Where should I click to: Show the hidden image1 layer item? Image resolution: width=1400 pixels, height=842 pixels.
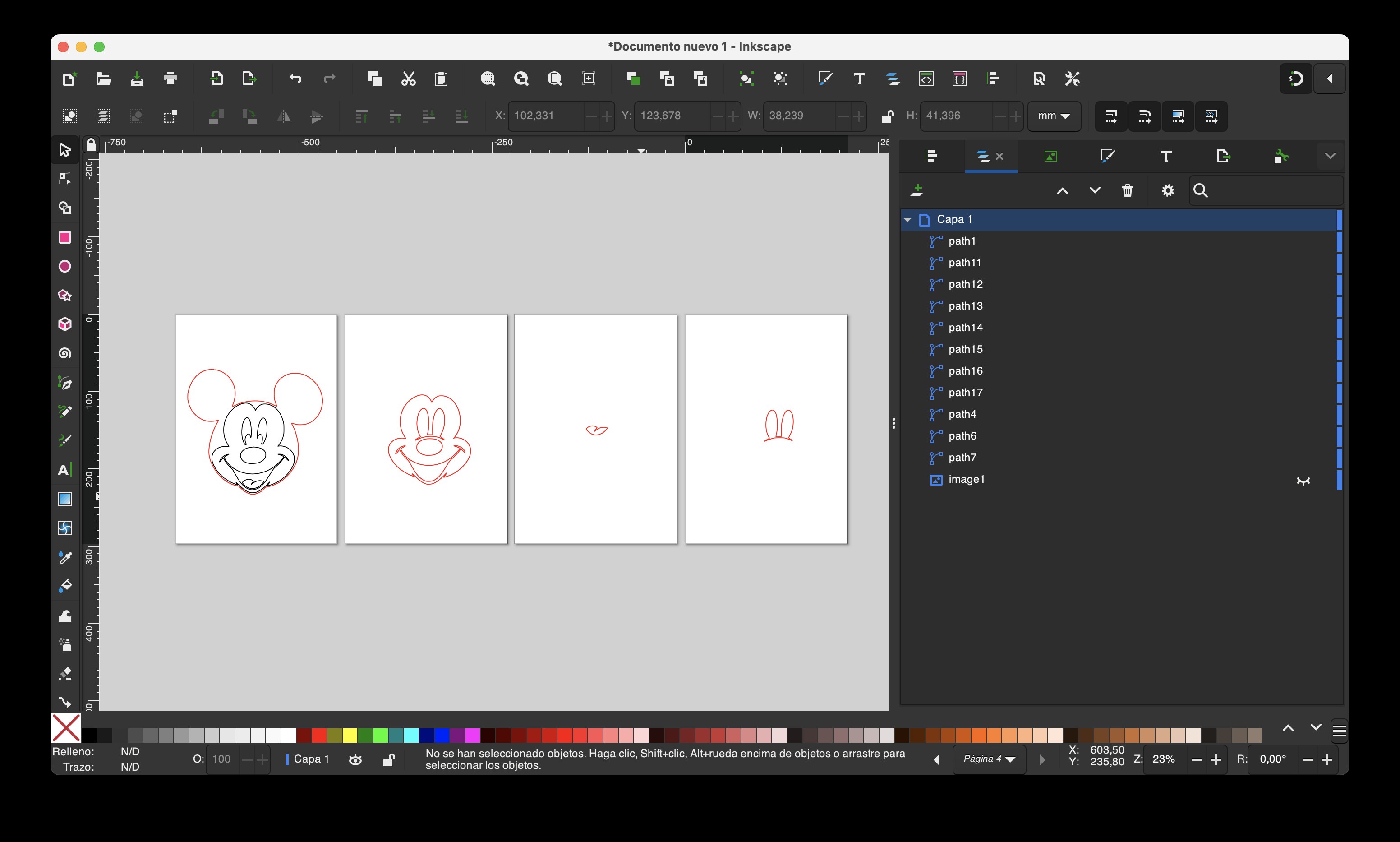coord(1303,481)
